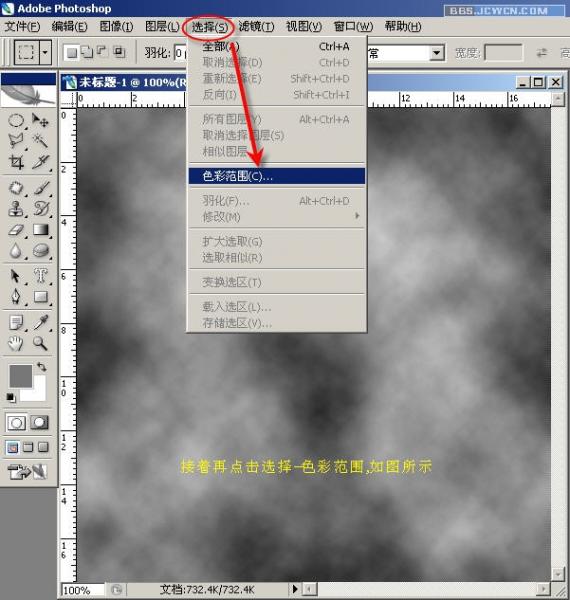Select the Type tool
Image resolution: width=570 pixels, height=600 pixels.
coord(41,276)
